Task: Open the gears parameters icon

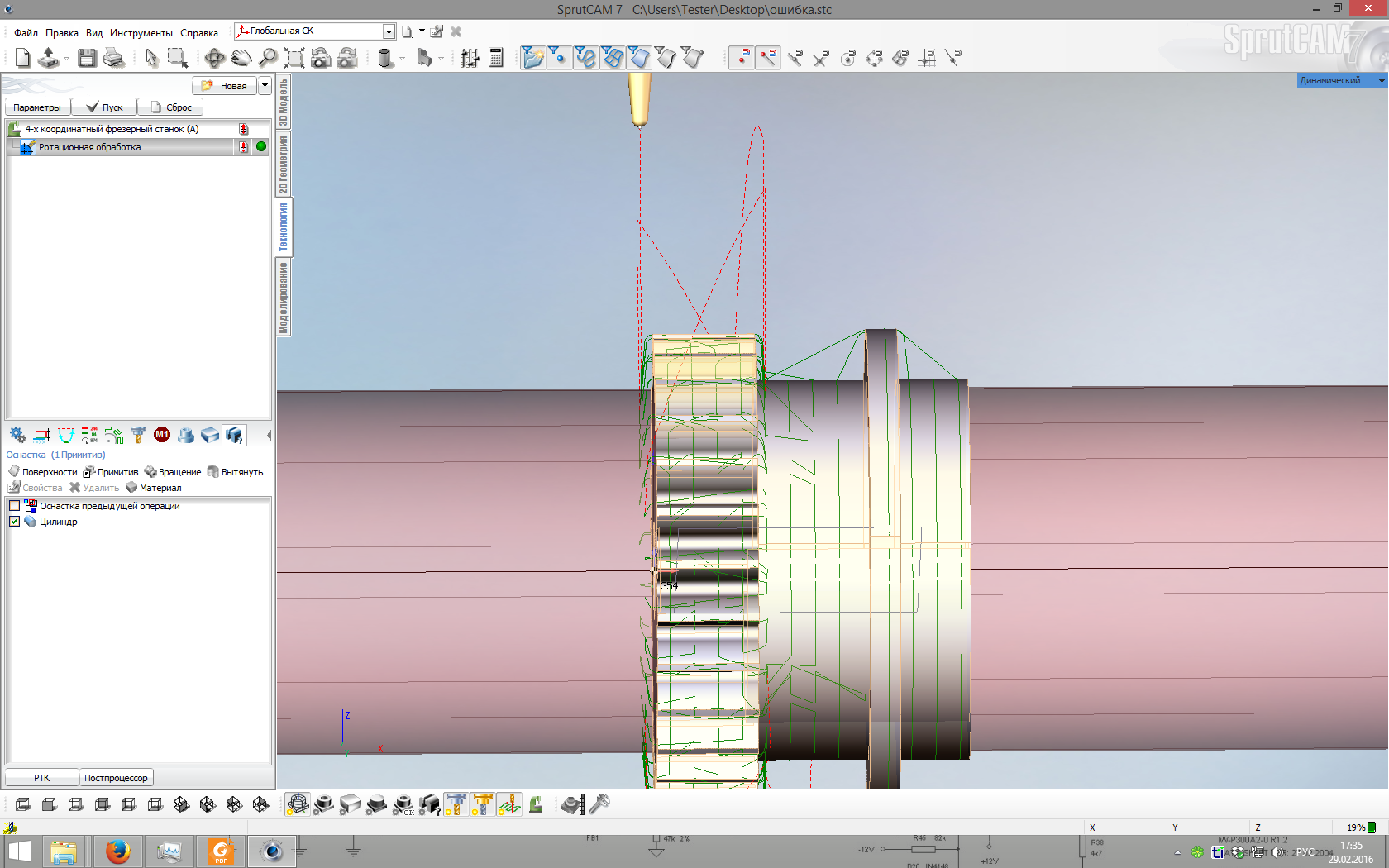Action: click(17, 435)
